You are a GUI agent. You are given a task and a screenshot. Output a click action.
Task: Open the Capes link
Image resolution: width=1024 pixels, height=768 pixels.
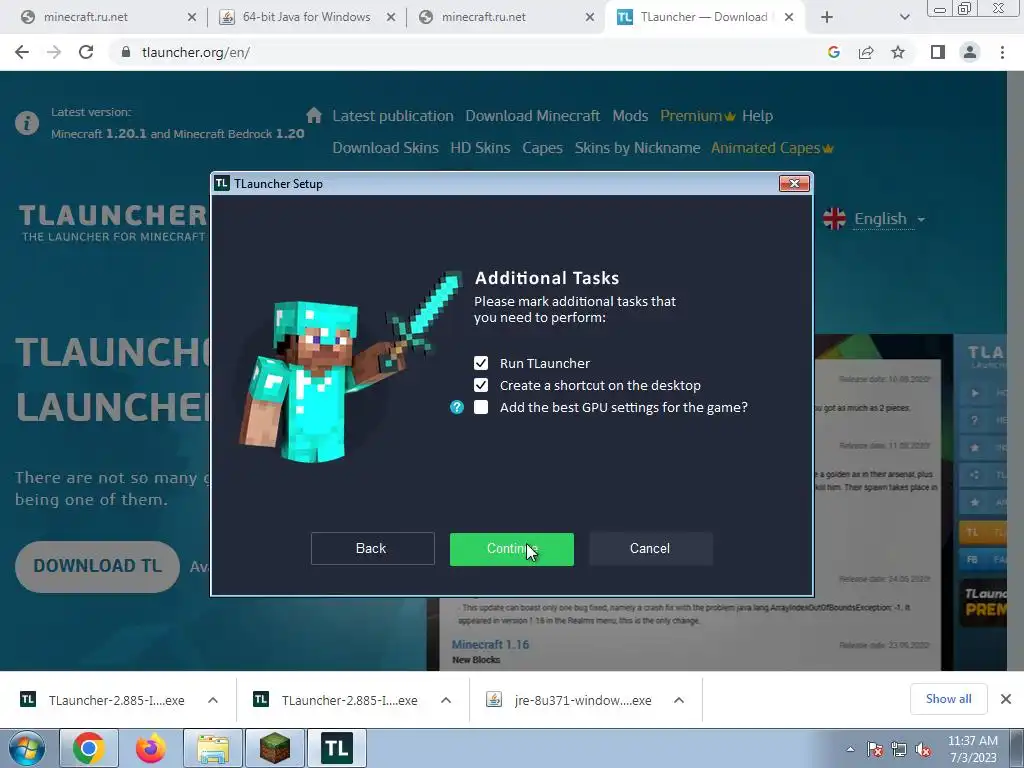point(542,148)
